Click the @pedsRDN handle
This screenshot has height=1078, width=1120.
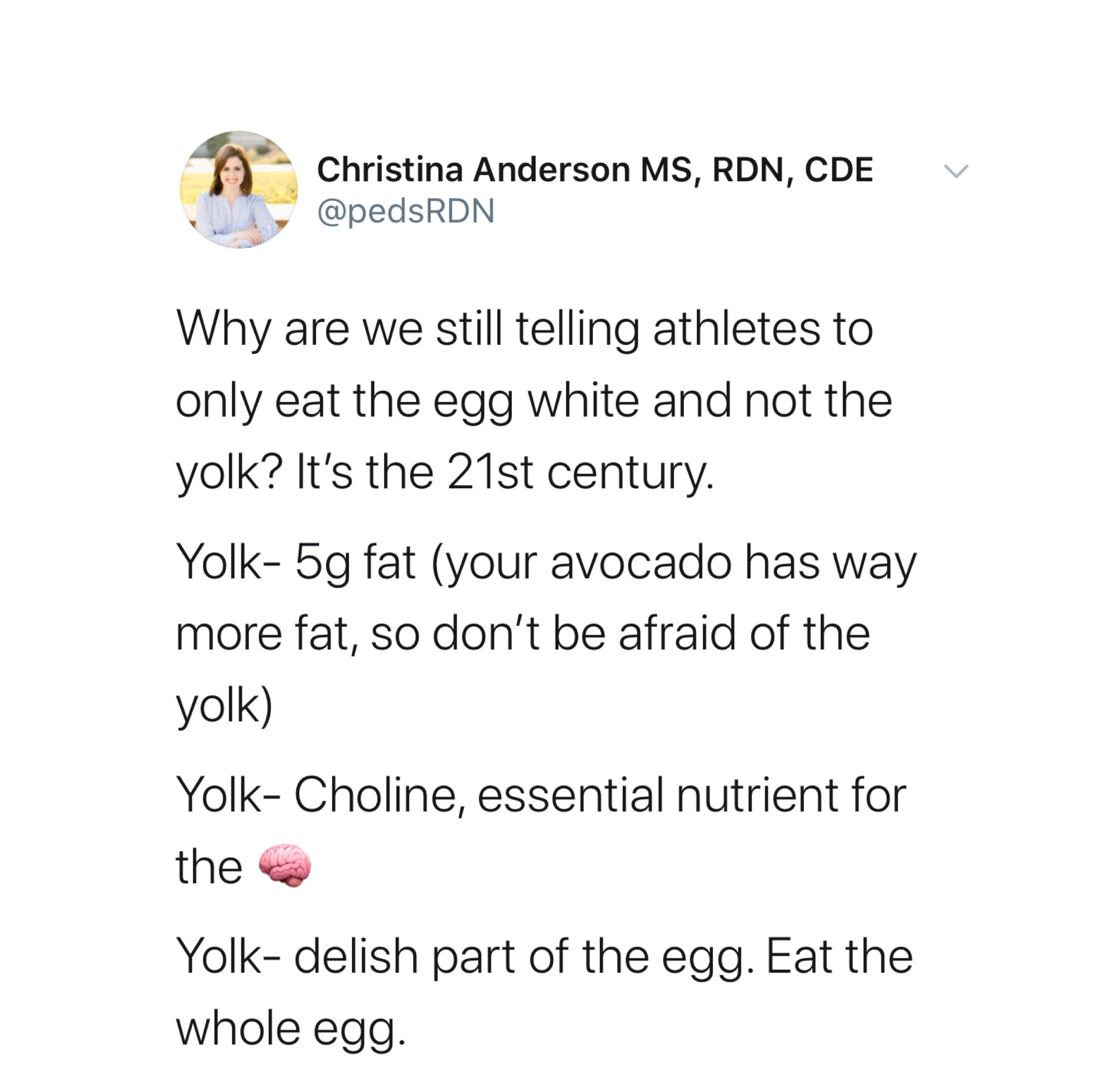click(405, 211)
